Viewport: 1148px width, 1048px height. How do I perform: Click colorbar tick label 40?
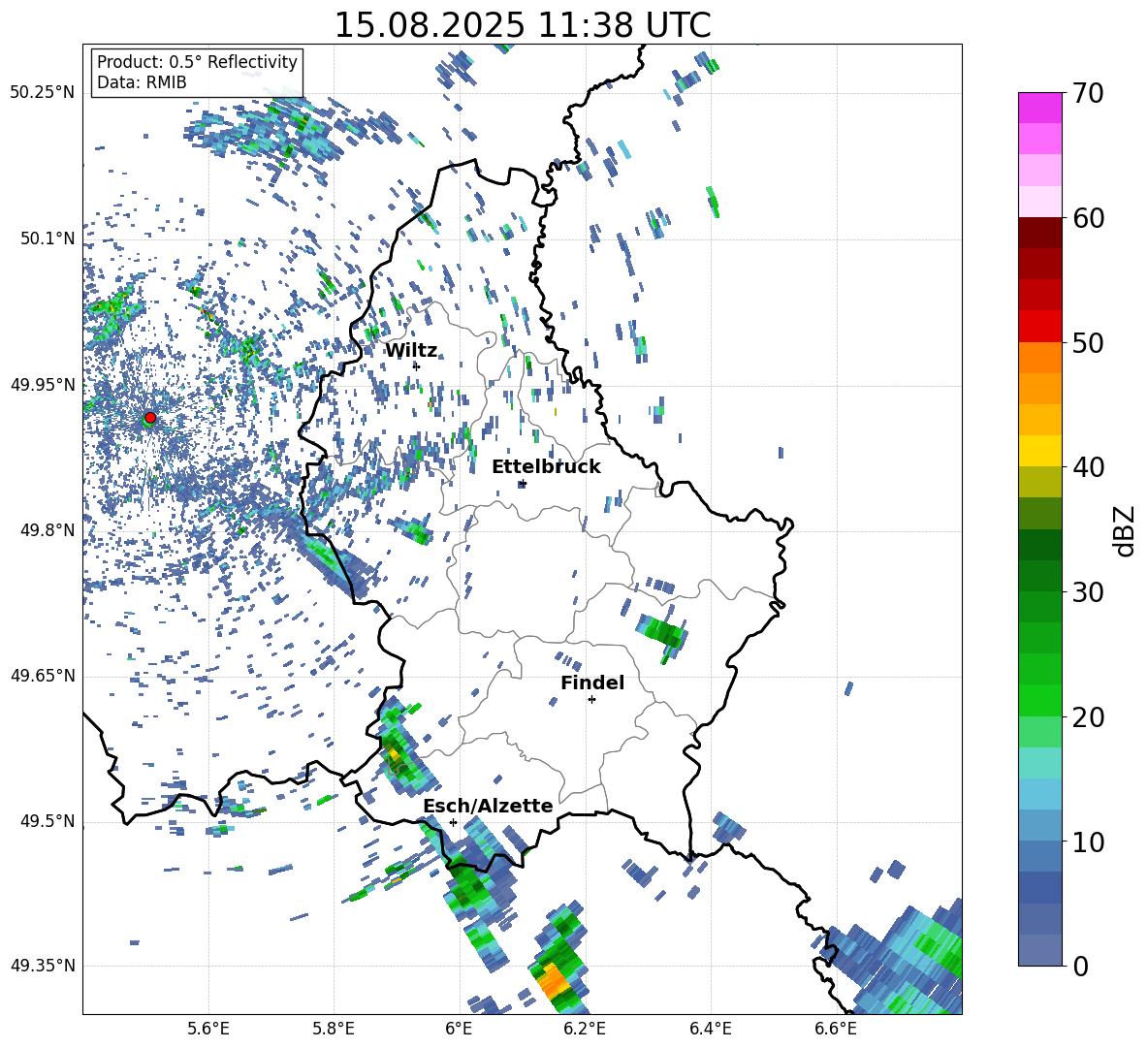point(1088,467)
